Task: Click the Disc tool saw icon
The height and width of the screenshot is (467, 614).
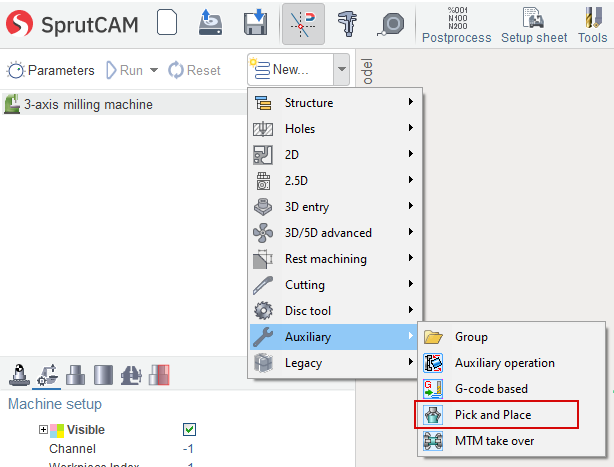Action: coord(263,311)
